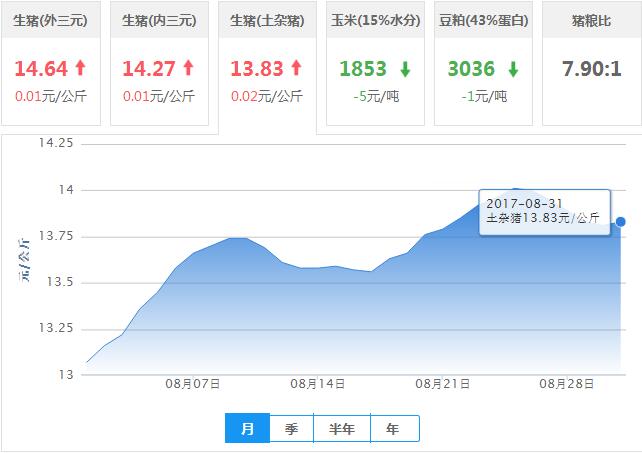Click the corn price 1853

point(363,68)
